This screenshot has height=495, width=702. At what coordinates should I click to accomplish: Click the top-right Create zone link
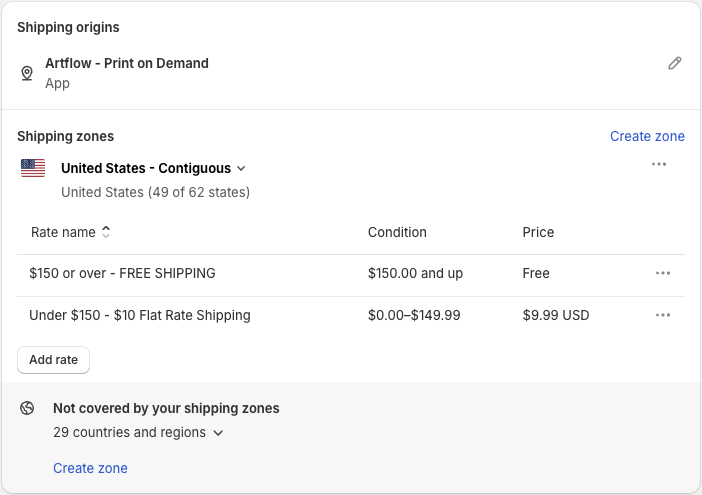[647, 136]
